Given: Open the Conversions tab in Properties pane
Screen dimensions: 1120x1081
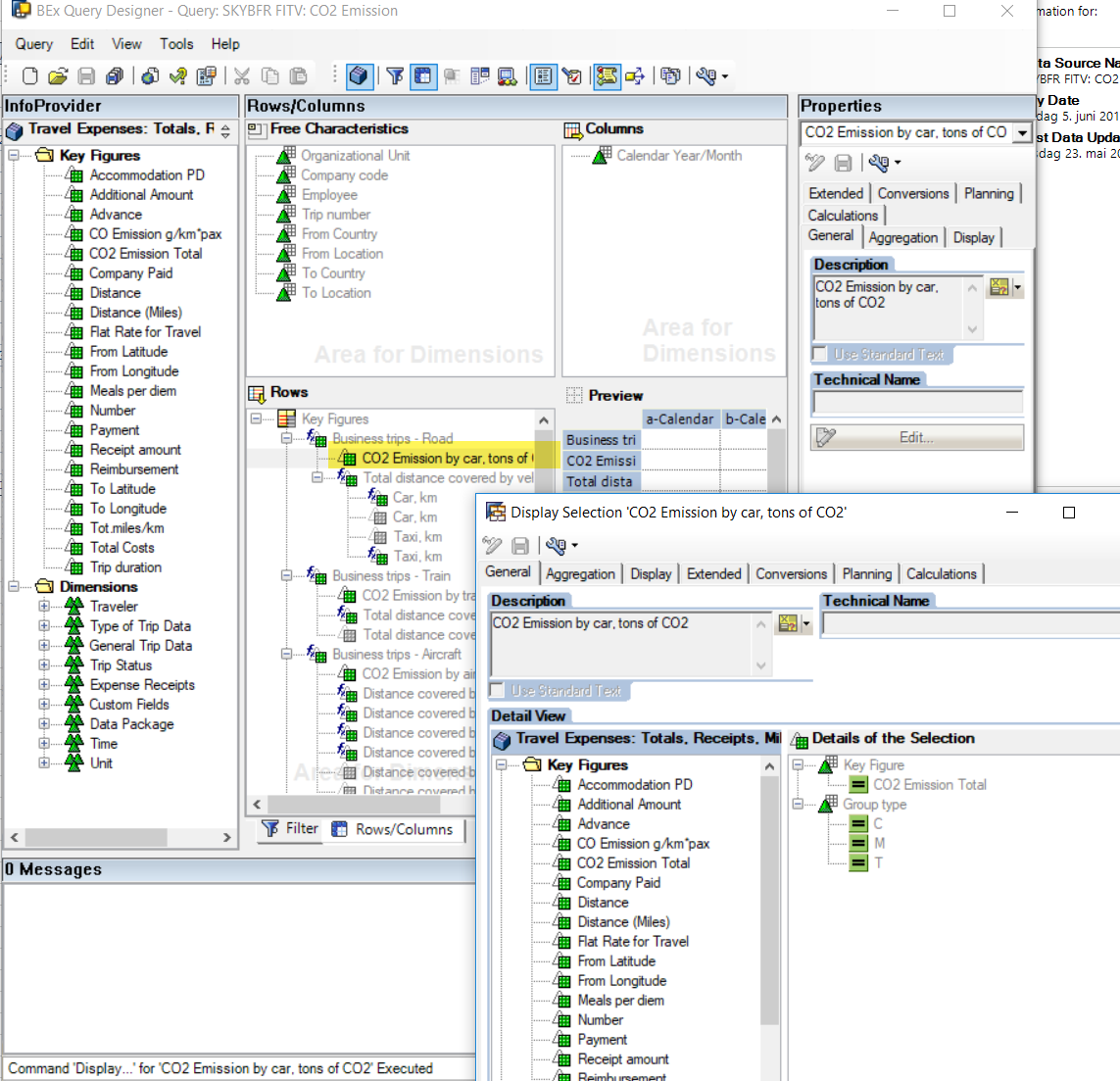Looking at the screenshot, I should coord(913,194).
